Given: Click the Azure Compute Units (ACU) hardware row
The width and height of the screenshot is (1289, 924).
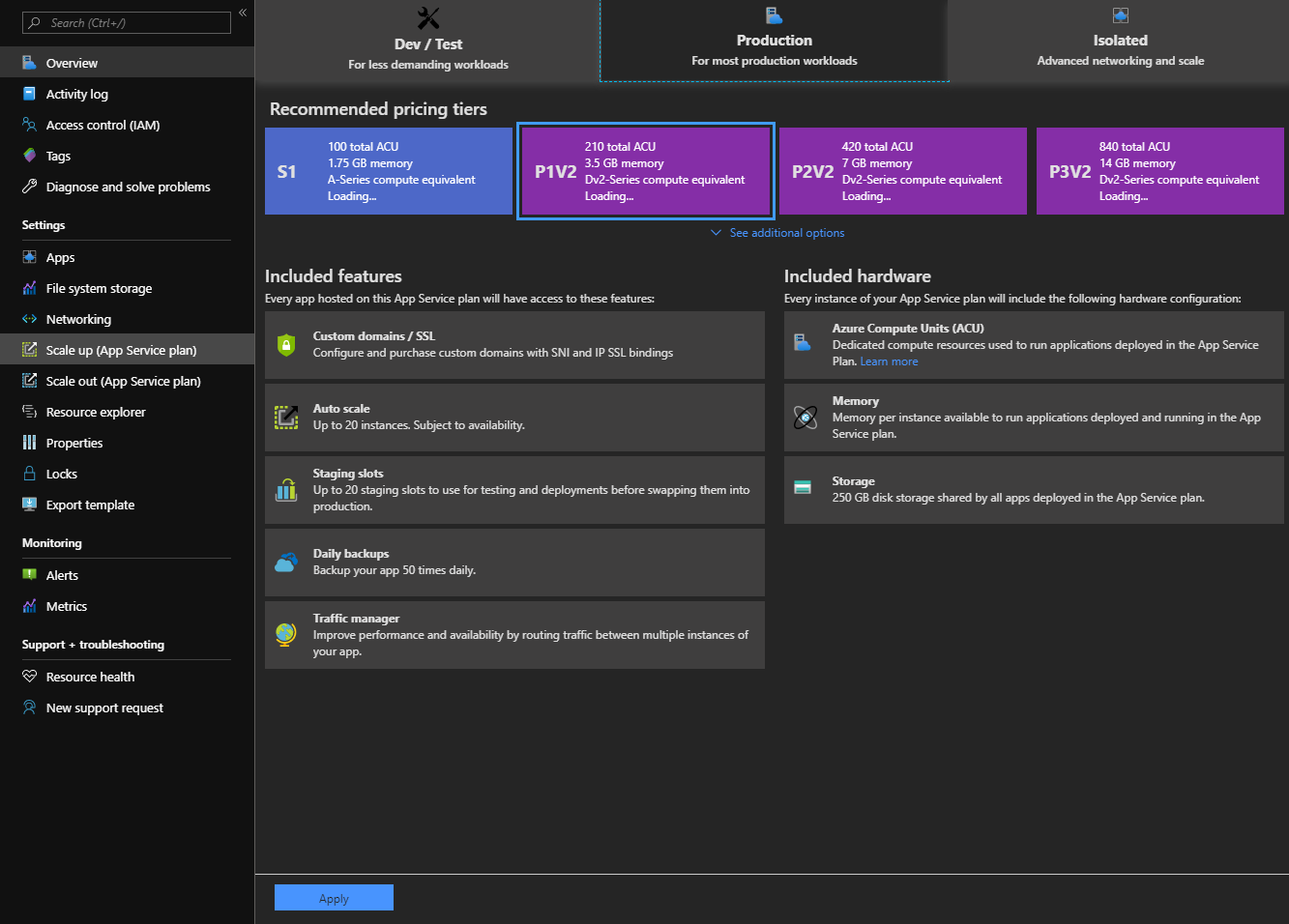Looking at the screenshot, I should click(x=1034, y=345).
